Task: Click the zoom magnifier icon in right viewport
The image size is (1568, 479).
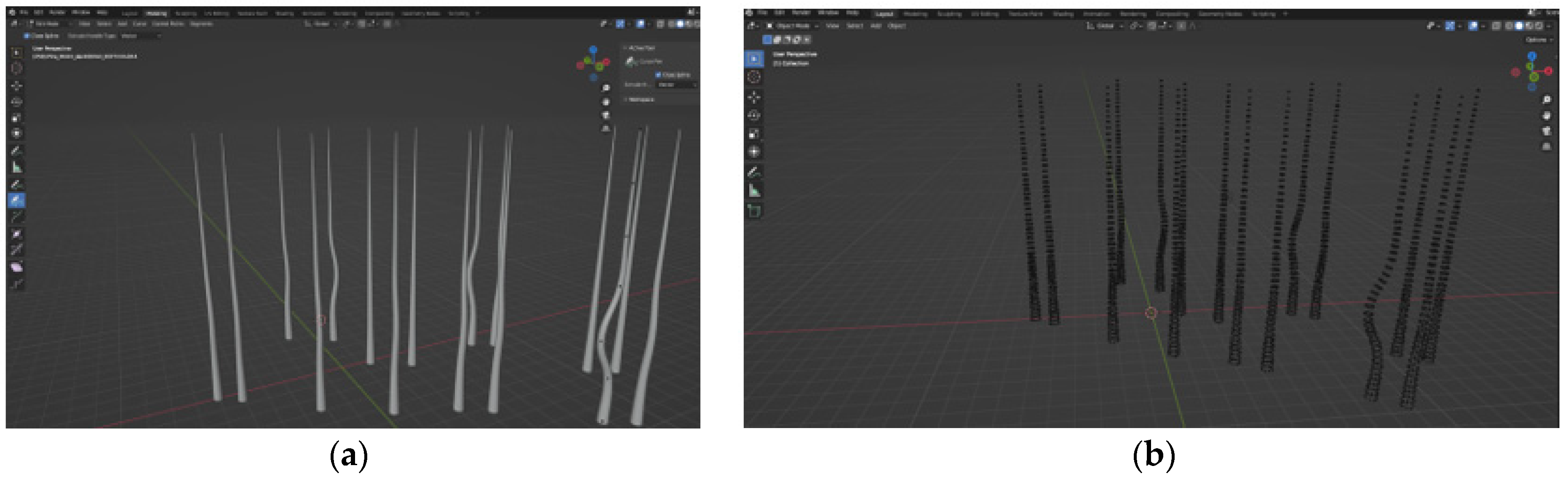Action: click(x=1547, y=100)
